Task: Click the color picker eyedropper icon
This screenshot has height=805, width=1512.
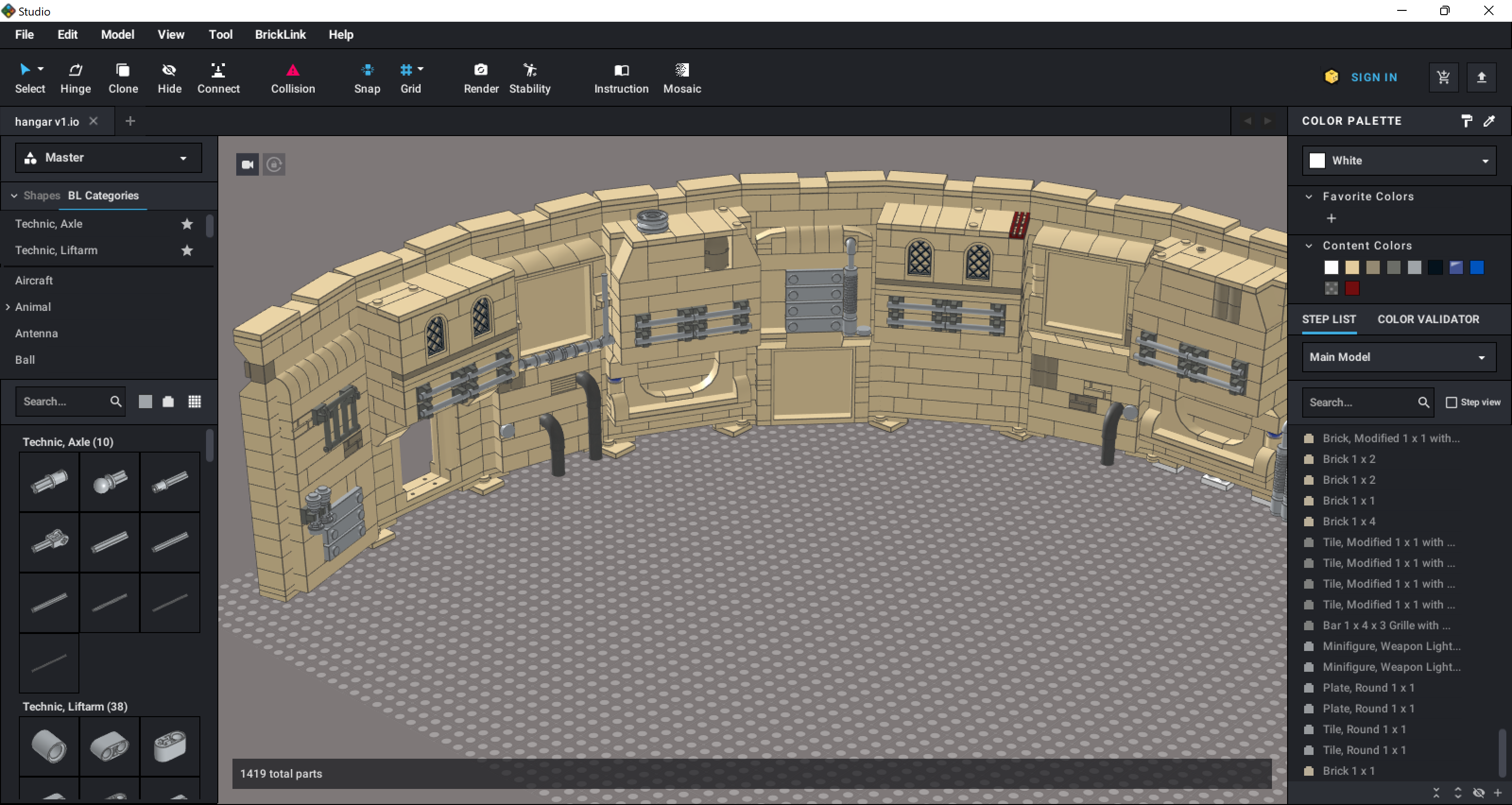Action: tap(1489, 121)
